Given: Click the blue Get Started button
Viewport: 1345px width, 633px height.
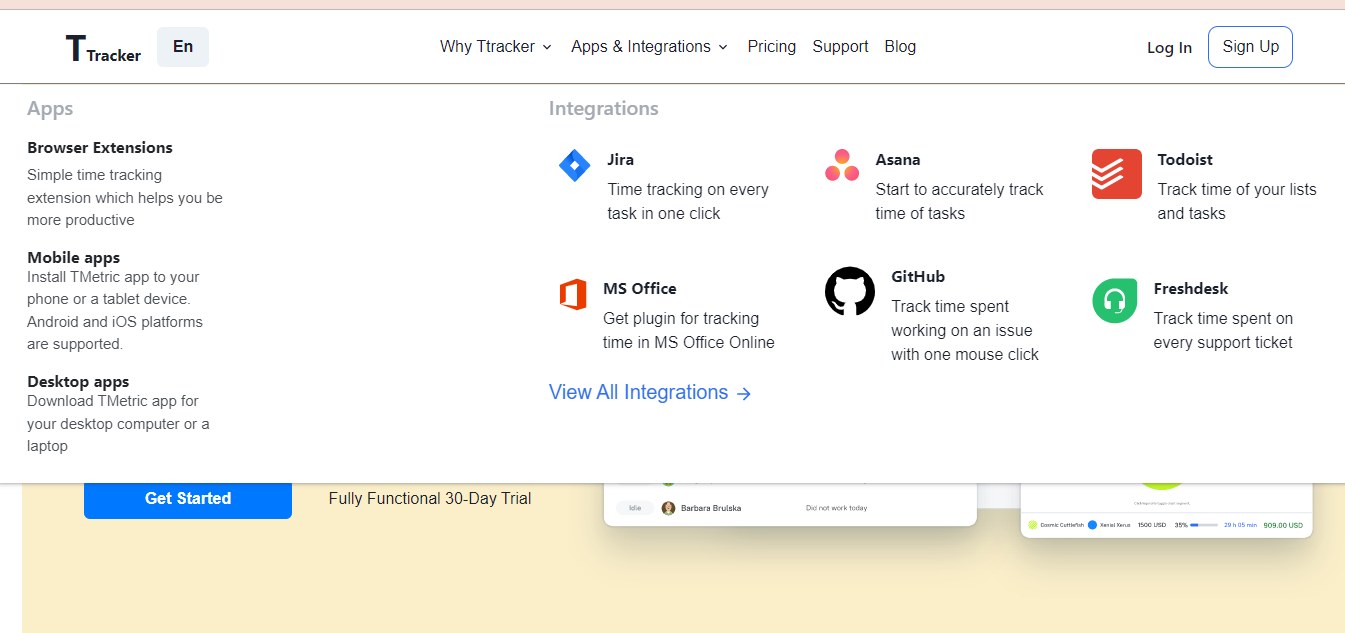Looking at the screenshot, I should pos(188,498).
